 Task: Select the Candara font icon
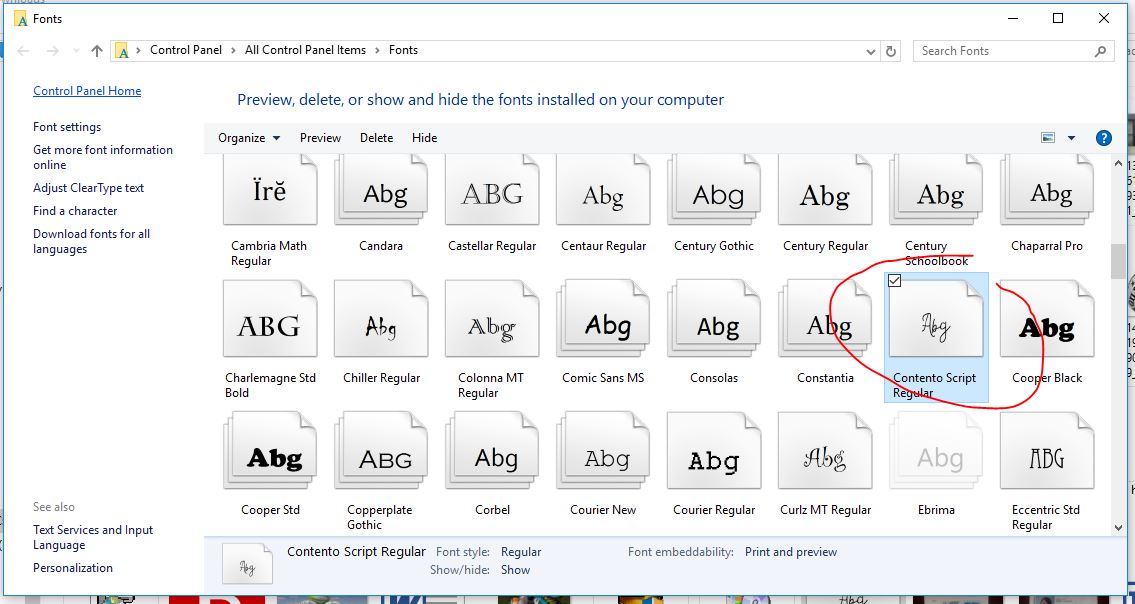point(381,190)
